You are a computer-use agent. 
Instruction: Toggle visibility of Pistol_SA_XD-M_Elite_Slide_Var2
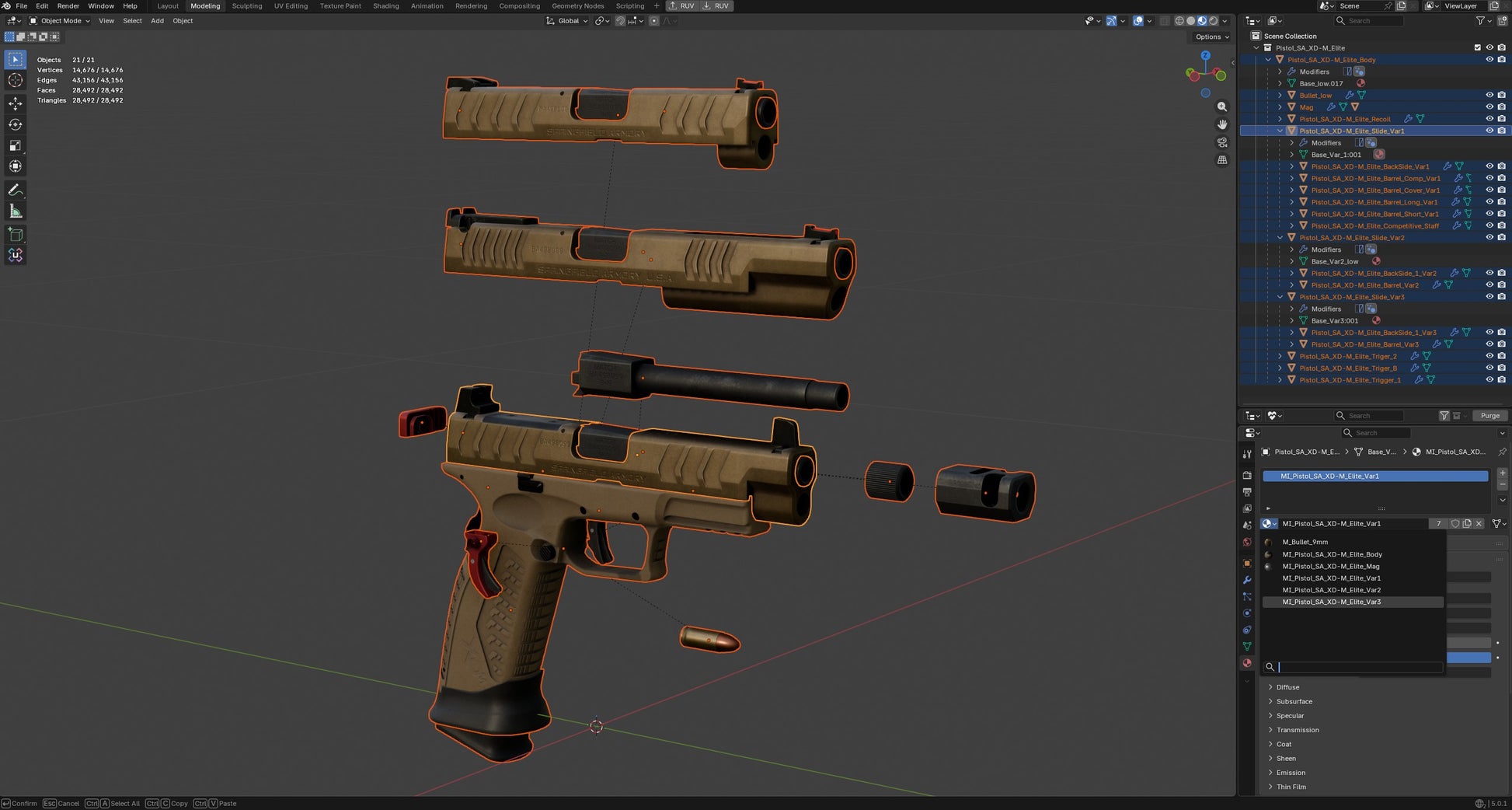coord(1489,238)
